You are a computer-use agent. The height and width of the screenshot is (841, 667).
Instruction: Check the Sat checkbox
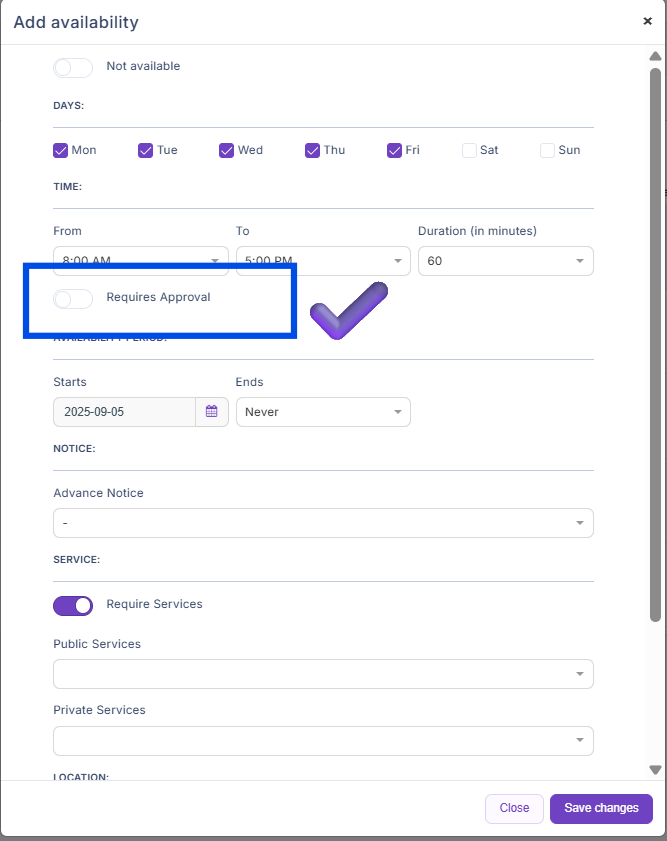pyautogui.click(x=469, y=150)
